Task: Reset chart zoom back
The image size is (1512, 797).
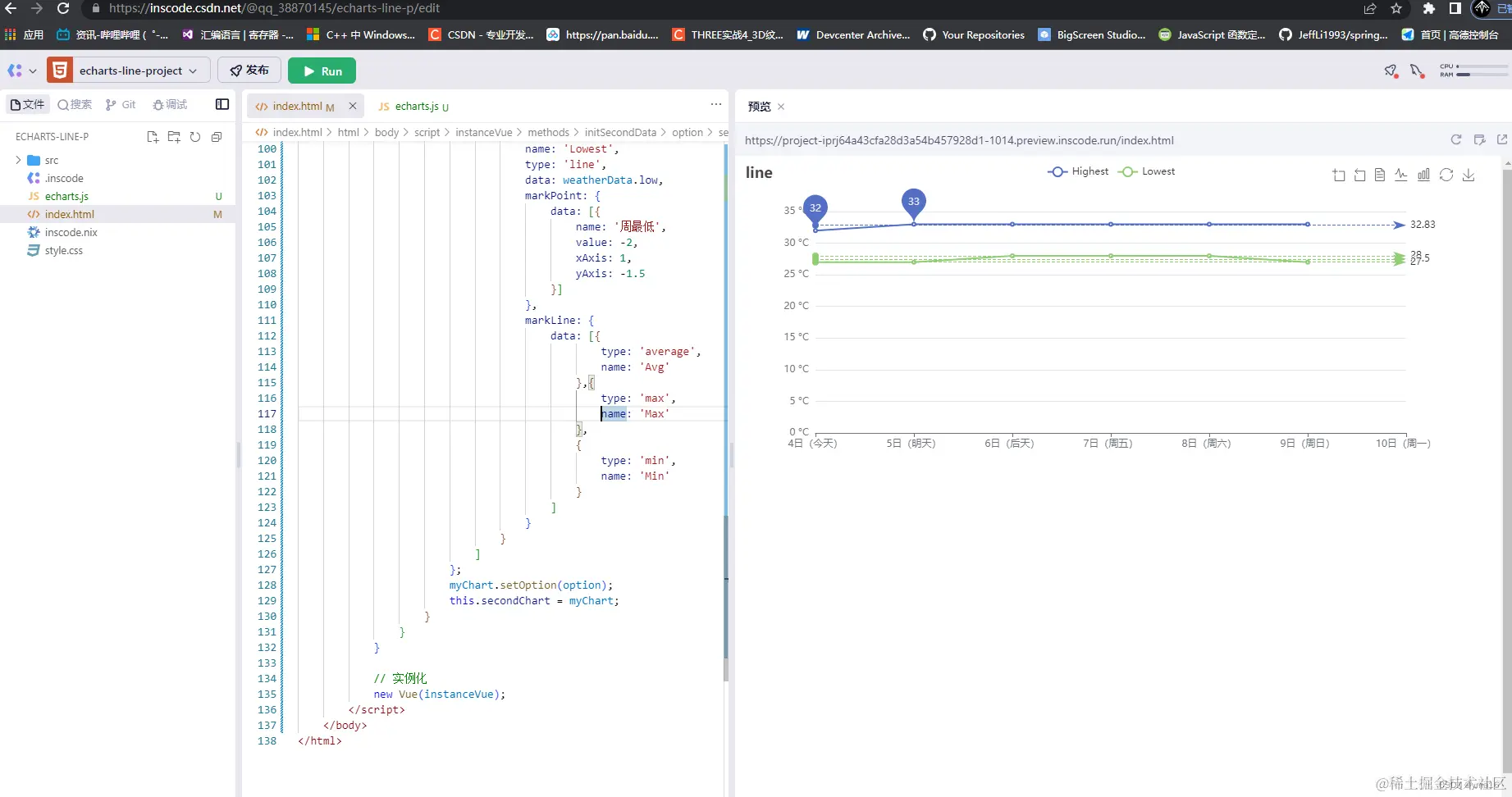Action: [1359, 175]
